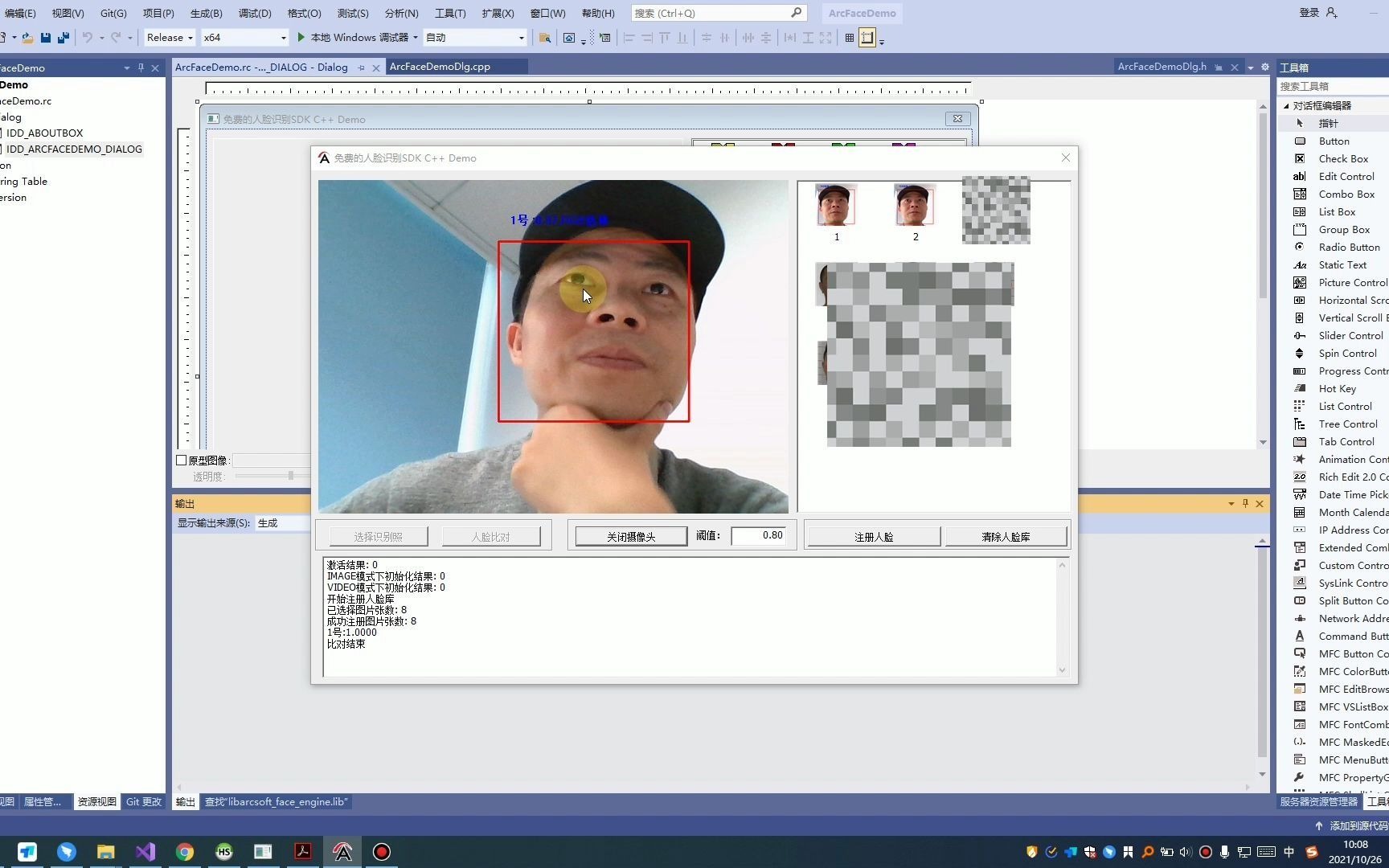
Task: Toggle the grid display toolbar icon
Action: point(849,37)
